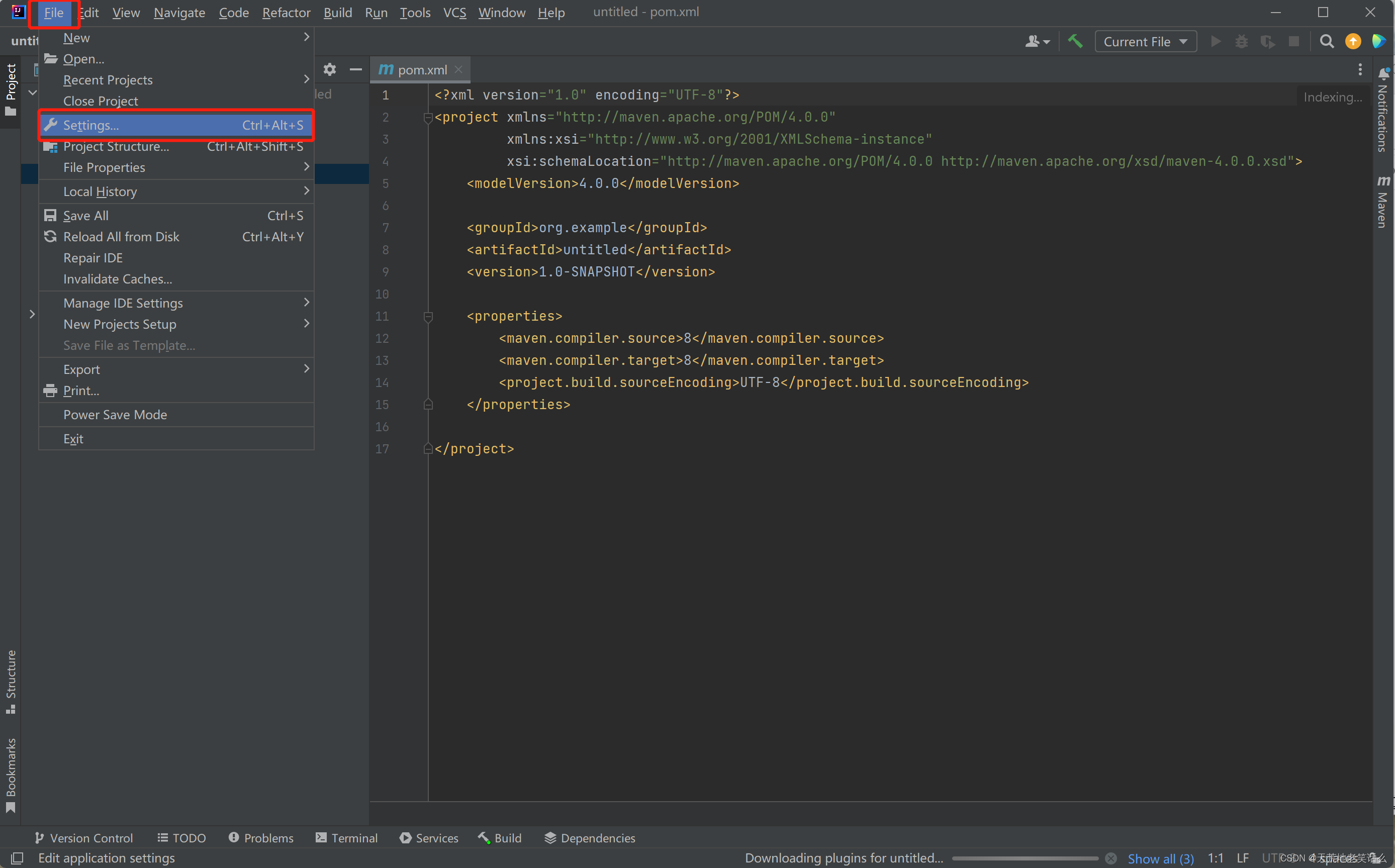This screenshot has height=868, width=1395.
Task: Click the Search Everywhere magnifier icon
Action: click(1326, 41)
